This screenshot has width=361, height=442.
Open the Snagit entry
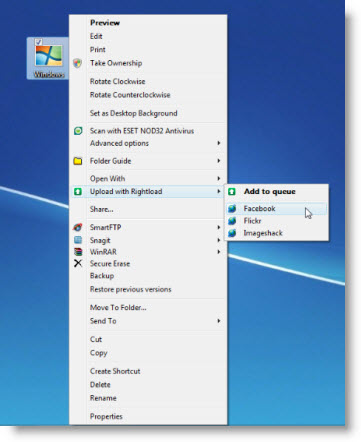tap(100, 240)
